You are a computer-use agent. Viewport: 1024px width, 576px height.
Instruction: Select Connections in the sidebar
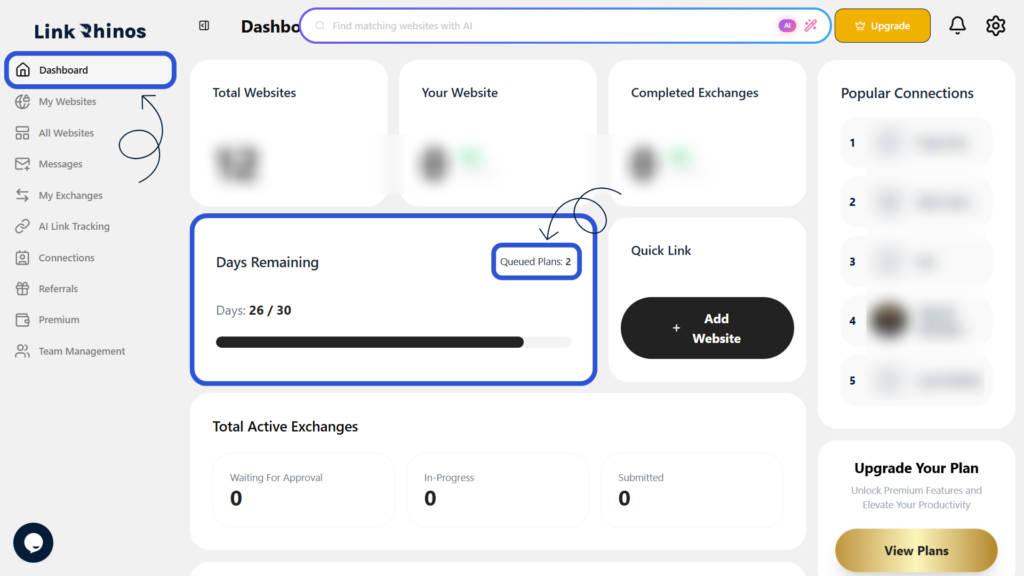tap(66, 257)
